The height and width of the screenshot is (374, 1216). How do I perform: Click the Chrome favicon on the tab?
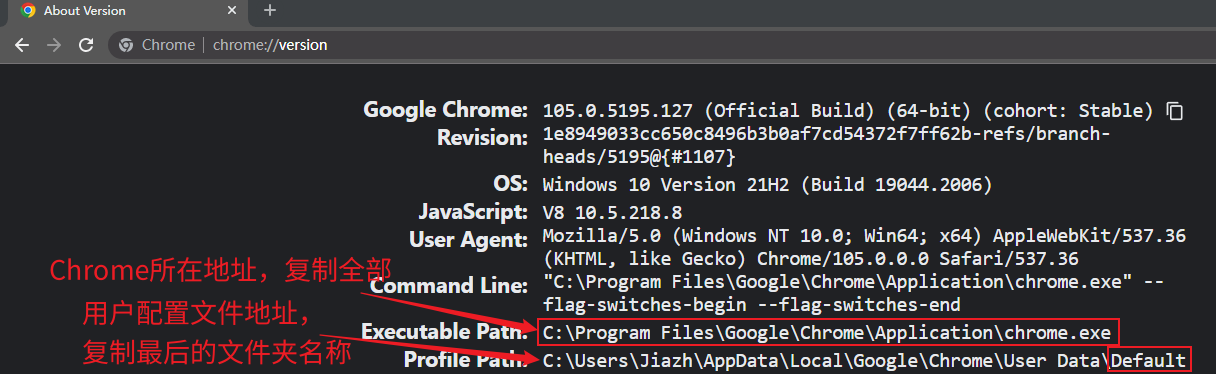click(28, 11)
